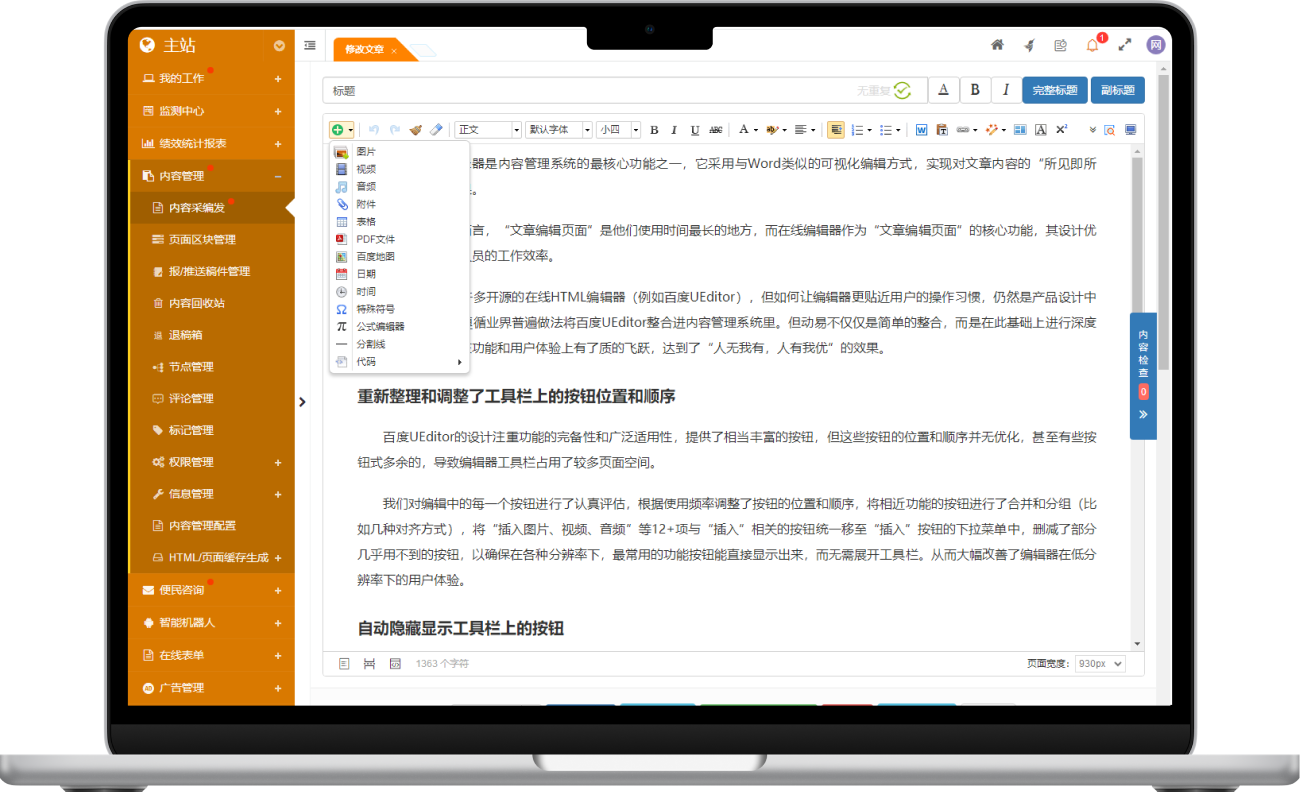Click the underline U toolbar icon
Screen dimensions: 1300x792
click(694, 130)
